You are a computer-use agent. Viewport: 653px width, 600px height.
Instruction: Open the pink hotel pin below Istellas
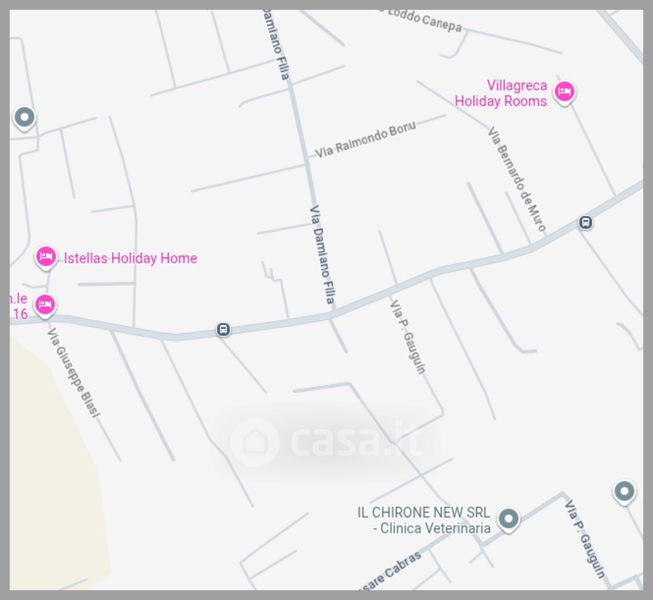coord(45,305)
